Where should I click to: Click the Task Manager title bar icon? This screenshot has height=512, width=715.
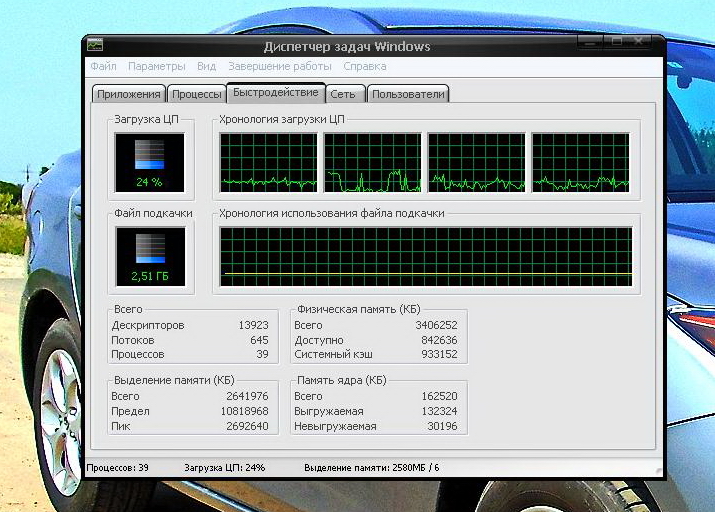95,45
